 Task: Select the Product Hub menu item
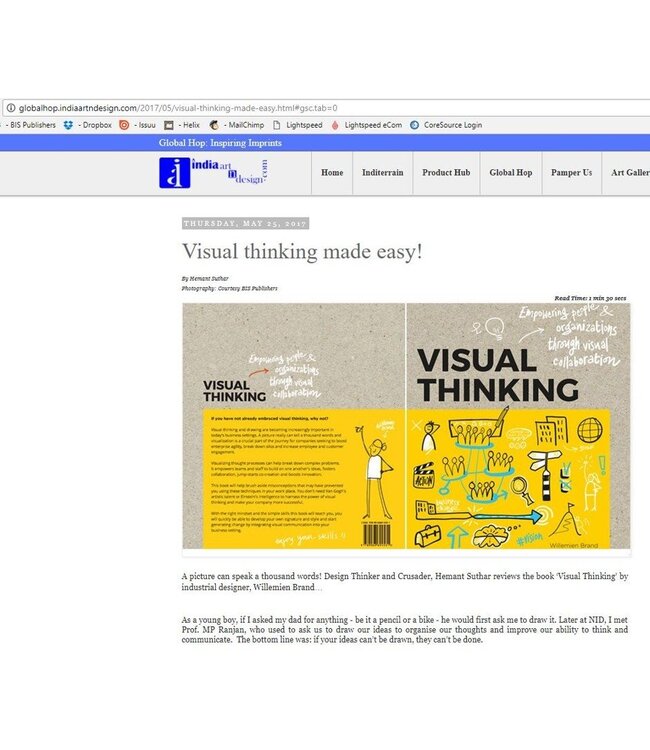pyautogui.click(x=446, y=173)
